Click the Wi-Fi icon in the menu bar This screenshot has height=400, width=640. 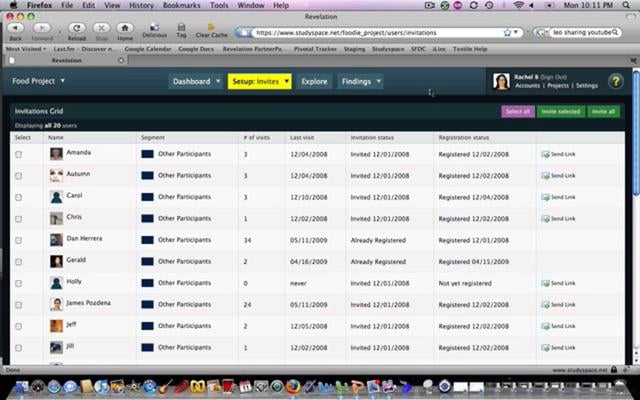[518, 5]
